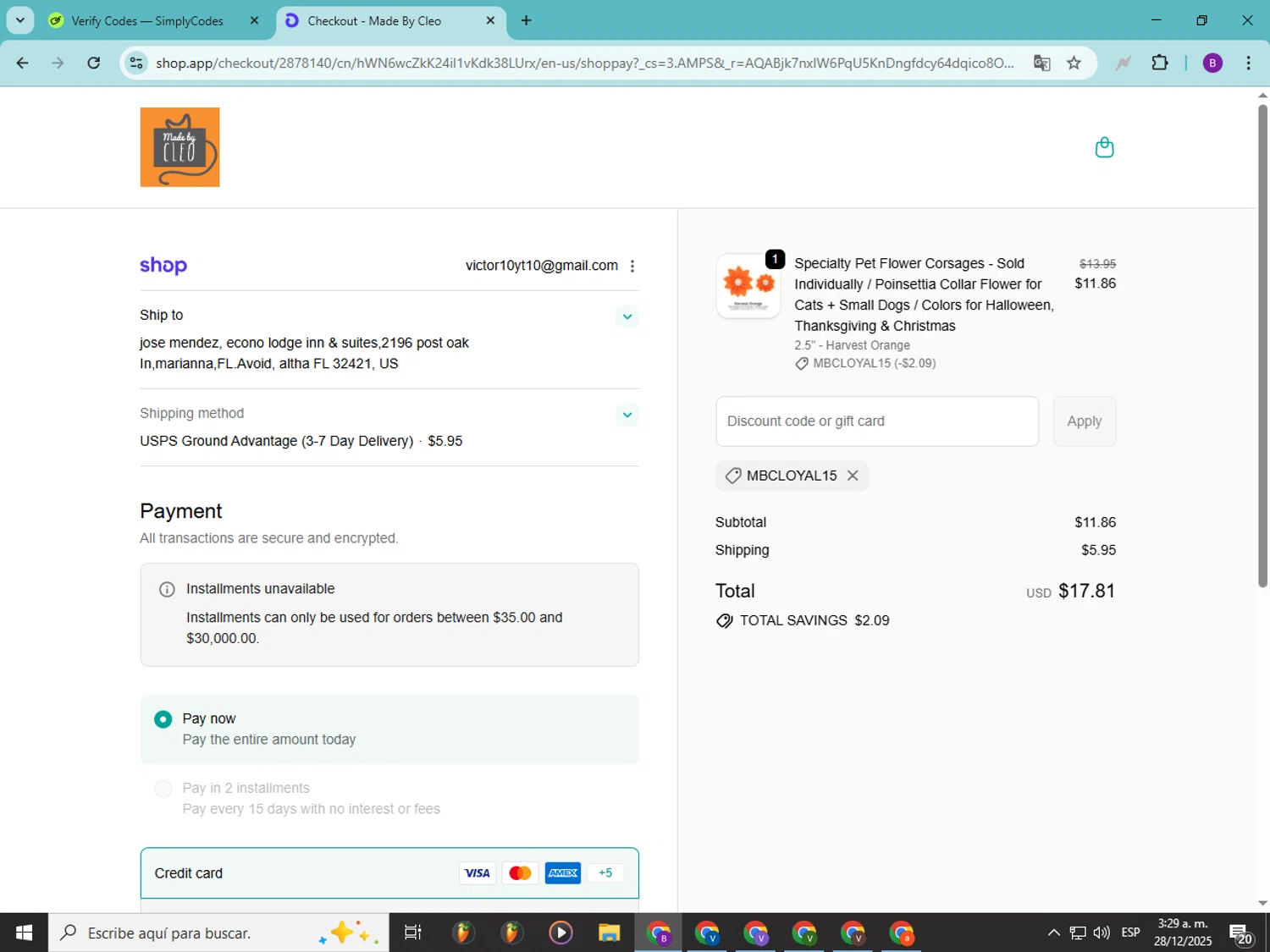Open Task View on the taskbar
The width and height of the screenshot is (1270, 952).
[413, 933]
